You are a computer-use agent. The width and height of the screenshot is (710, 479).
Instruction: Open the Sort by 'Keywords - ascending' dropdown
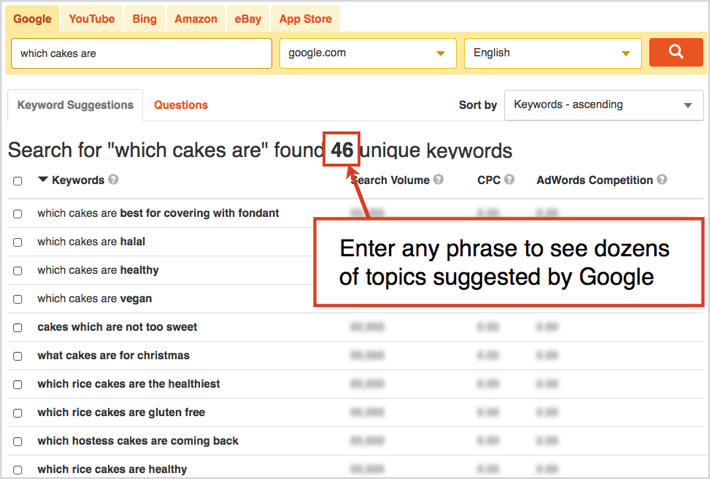click(604, 105)
